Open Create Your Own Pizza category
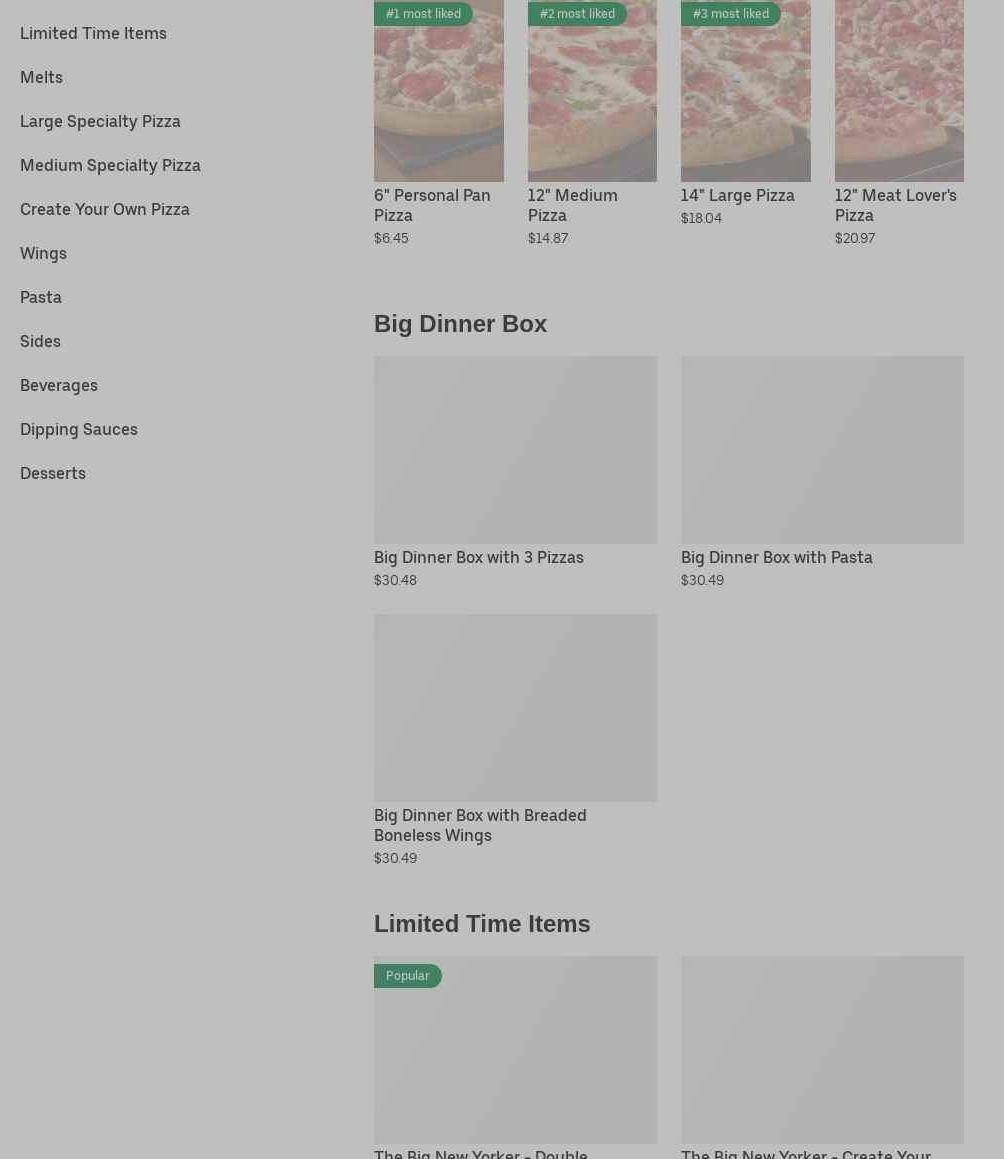The height and width of the screenshot is (1159, 1004). (105, 209)
